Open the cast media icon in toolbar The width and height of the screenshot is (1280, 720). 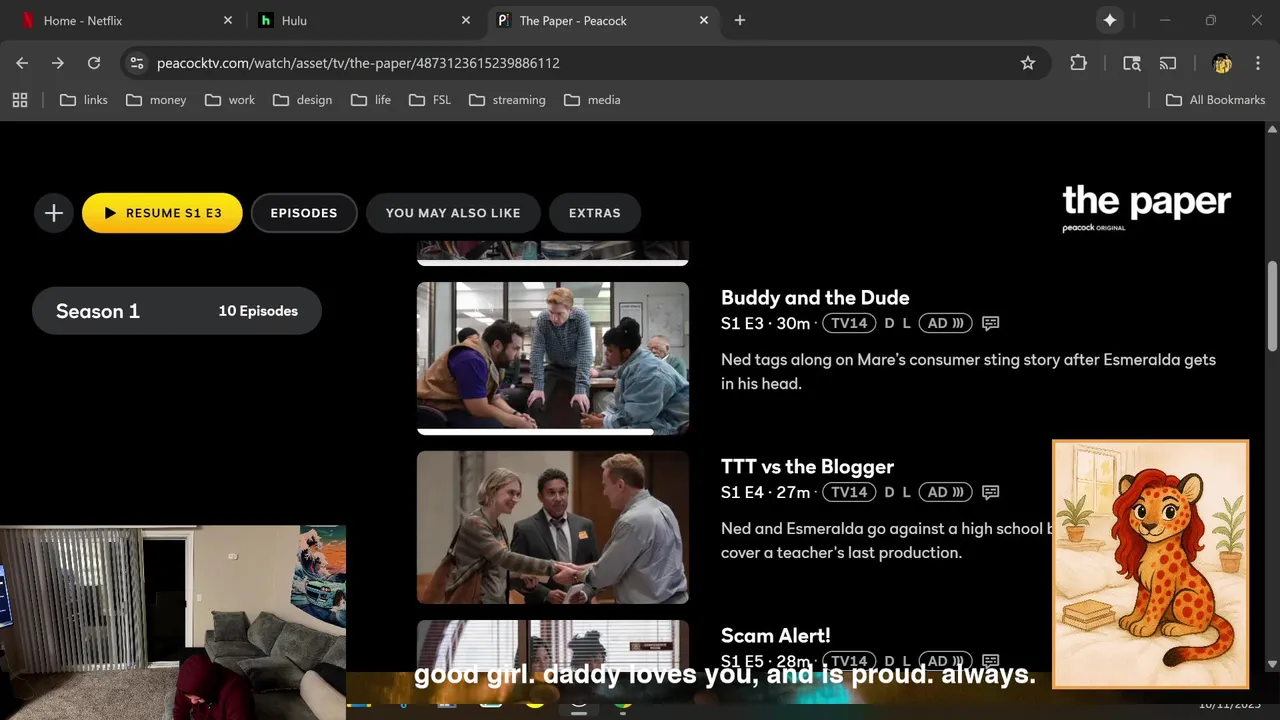coord(1168,63)
